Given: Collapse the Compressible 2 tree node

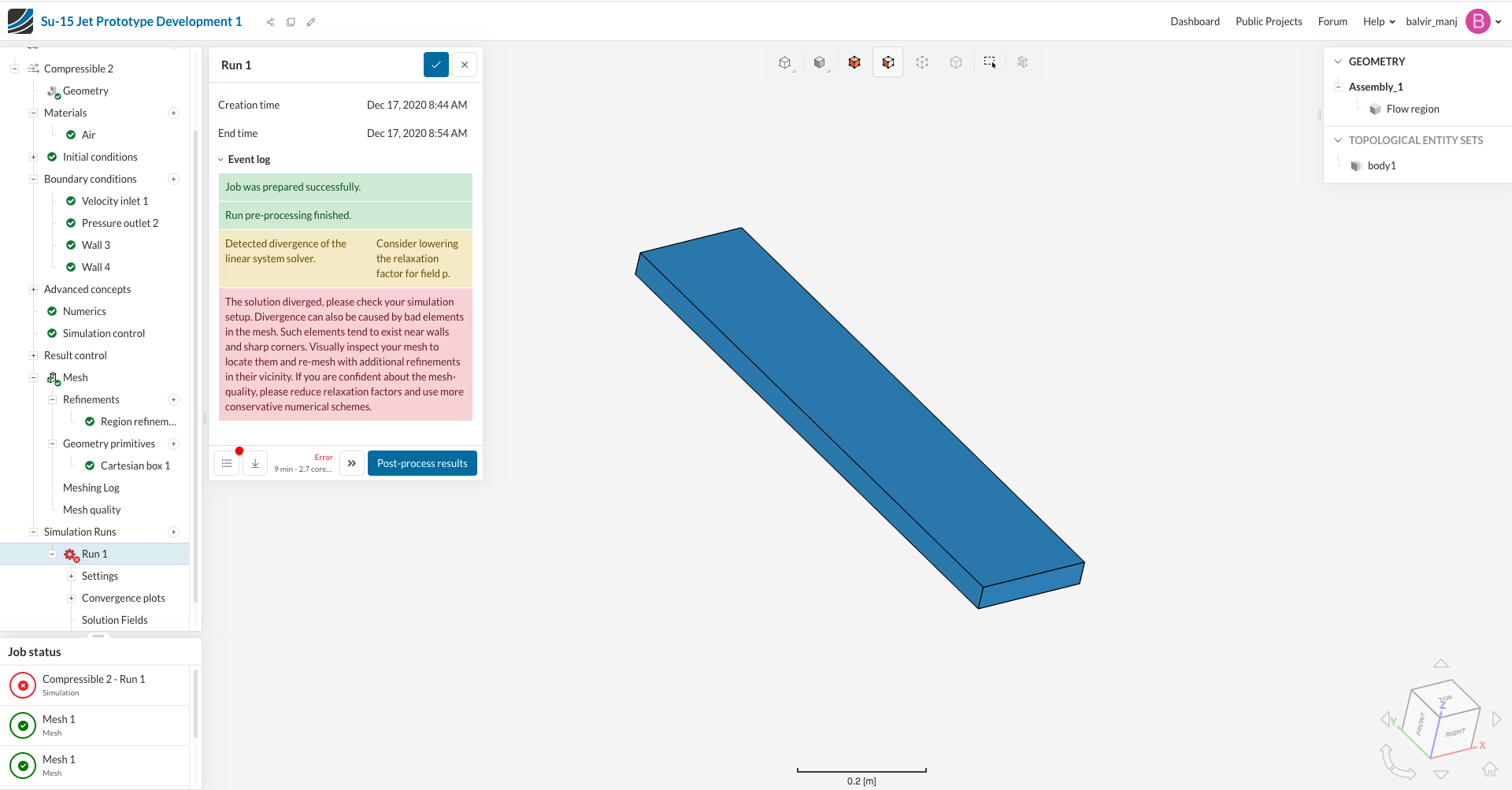Looking at the screenshot, I should tap(14, 69).
